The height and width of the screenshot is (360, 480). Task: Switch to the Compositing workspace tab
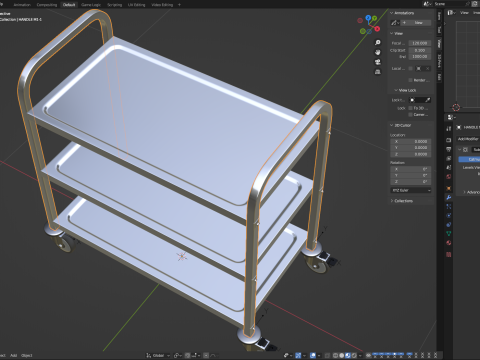click(47, 5)
